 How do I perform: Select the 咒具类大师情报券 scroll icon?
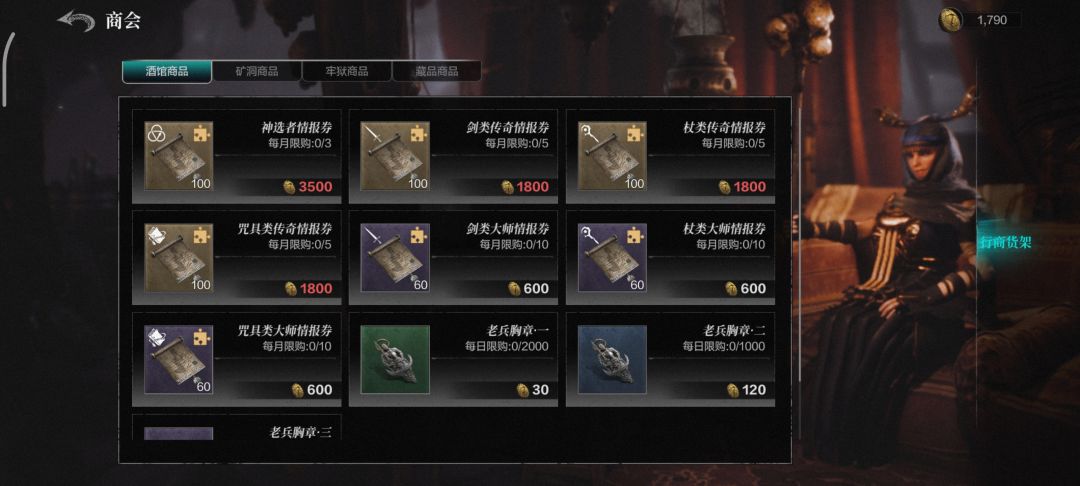click(x=178, y=359)
